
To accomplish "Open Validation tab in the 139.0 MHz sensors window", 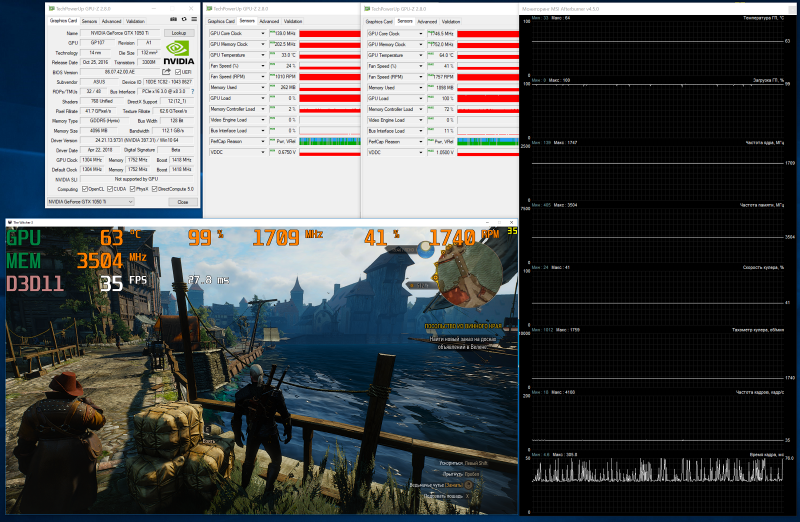I will tap(293, 20).
